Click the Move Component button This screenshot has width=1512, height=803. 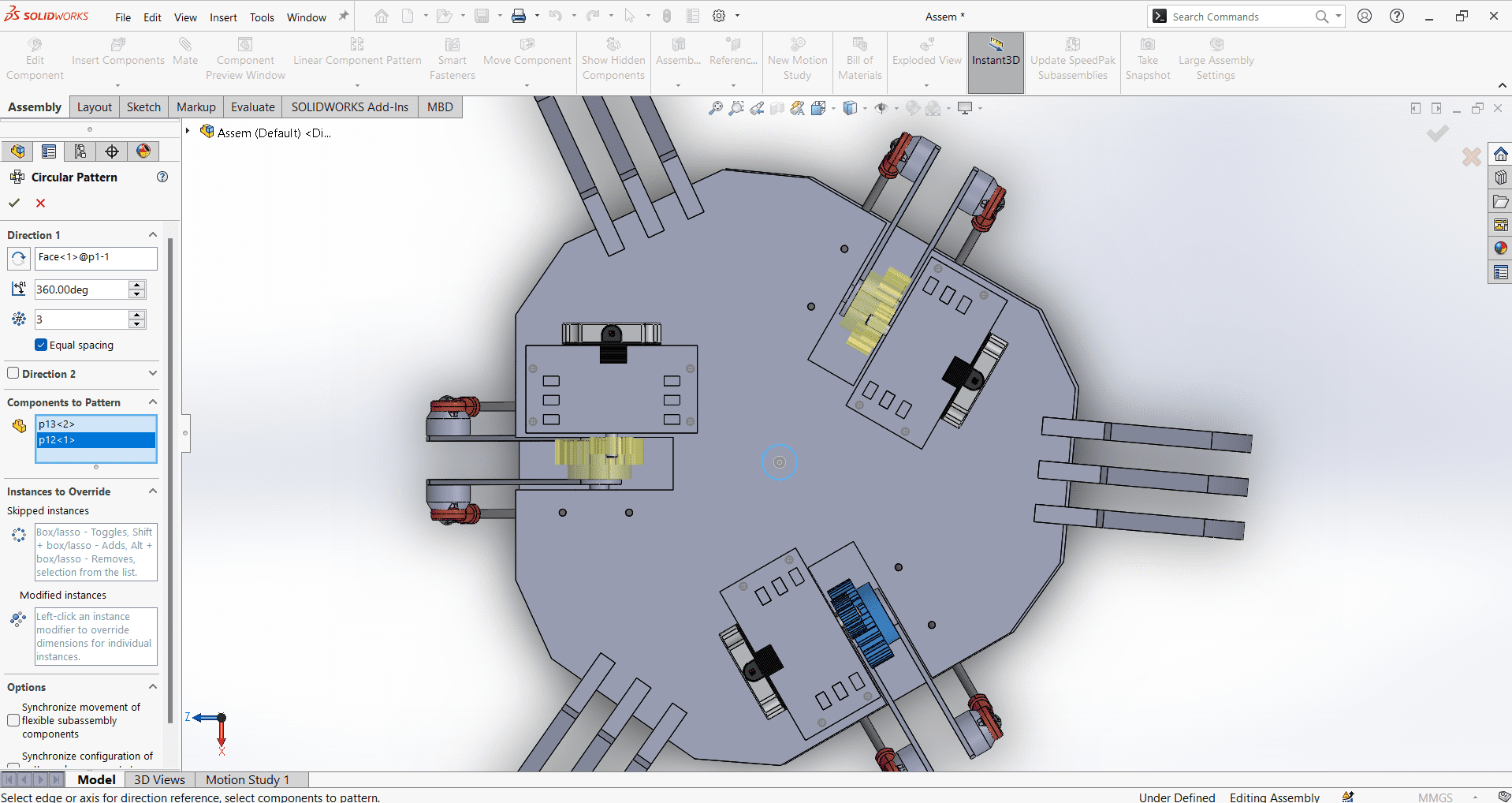[527, 52]
